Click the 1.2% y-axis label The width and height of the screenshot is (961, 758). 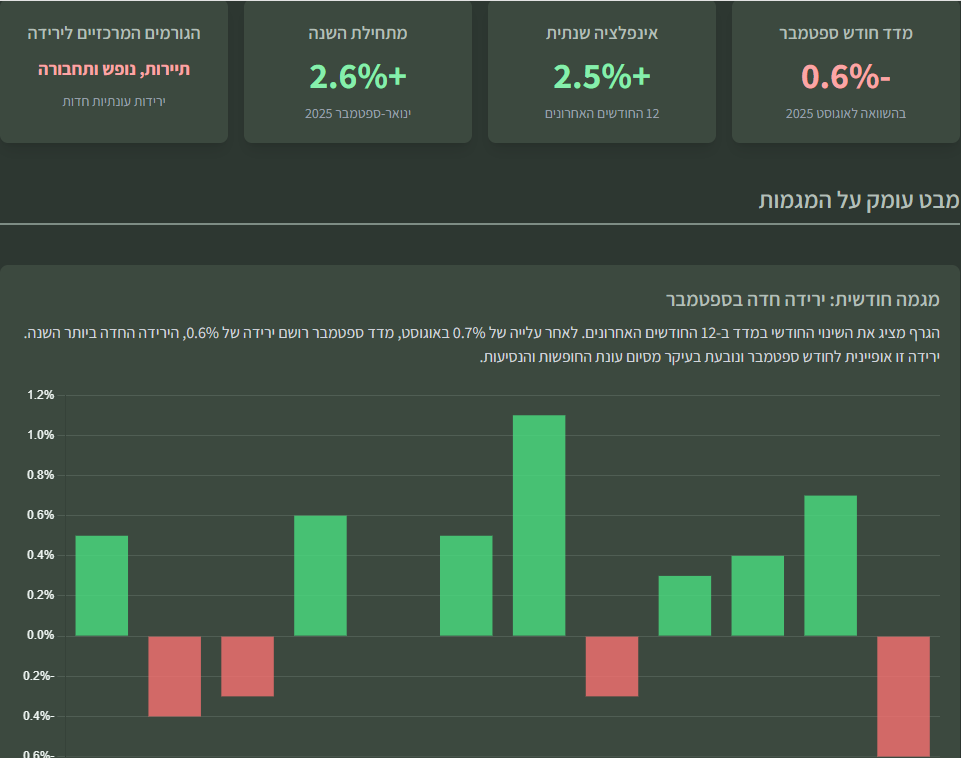[40, 395]
